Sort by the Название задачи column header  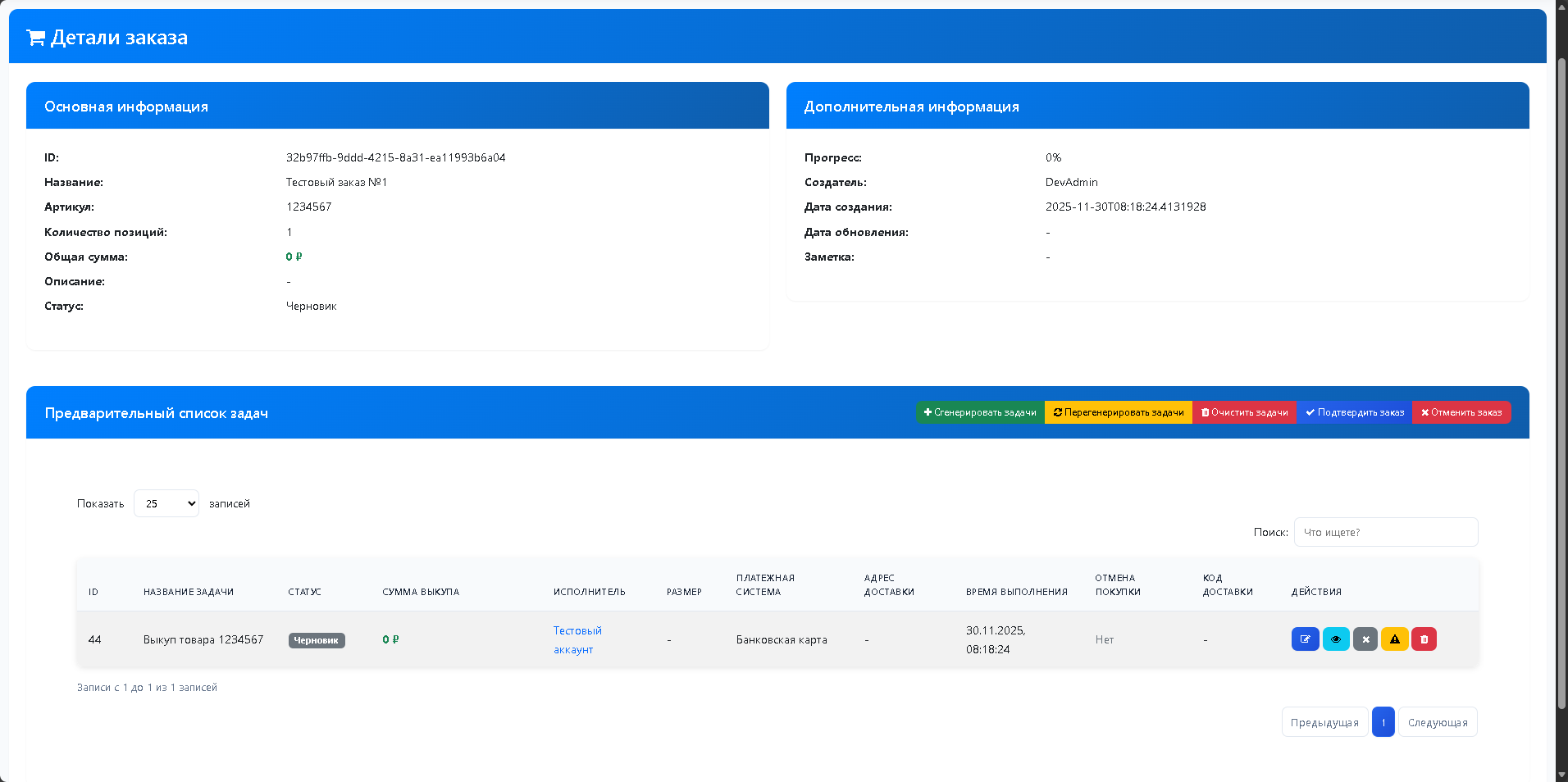pyautogui.click(x=189, y=592)
